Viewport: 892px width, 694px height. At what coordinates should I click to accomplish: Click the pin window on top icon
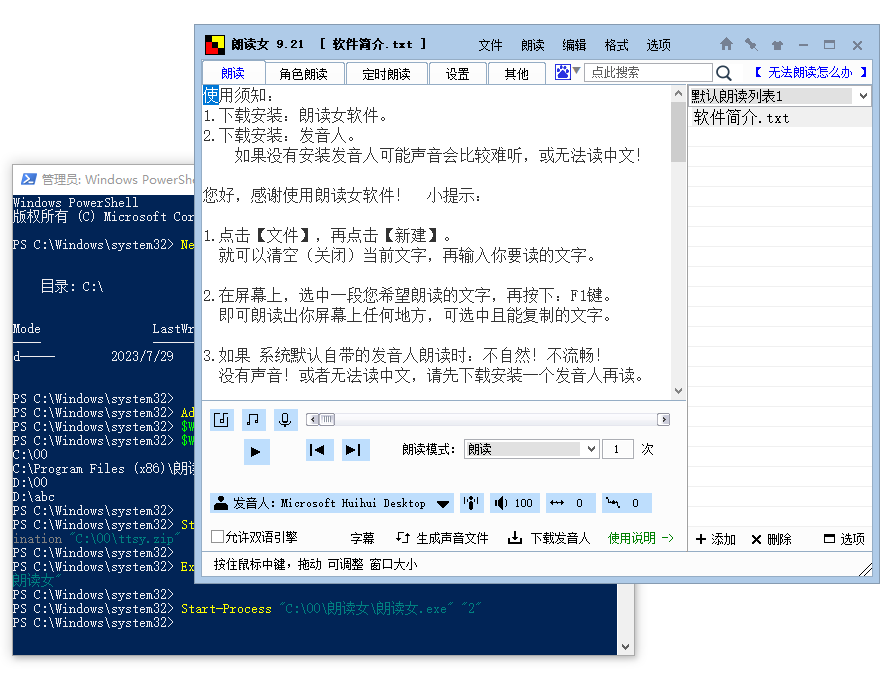coord(751,45)
